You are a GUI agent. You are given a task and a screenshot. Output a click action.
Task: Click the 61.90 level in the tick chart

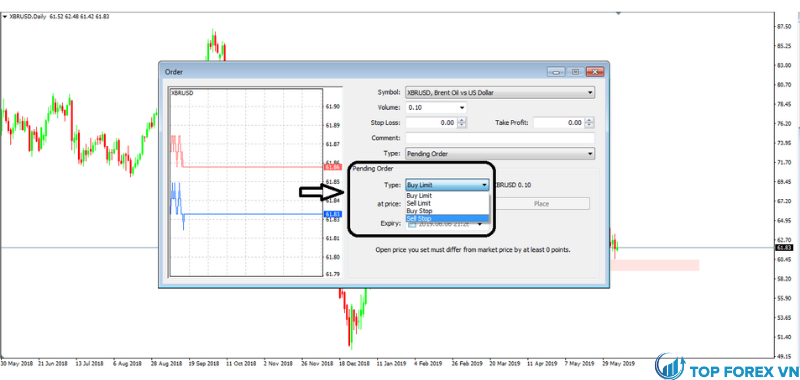[333, 107]
